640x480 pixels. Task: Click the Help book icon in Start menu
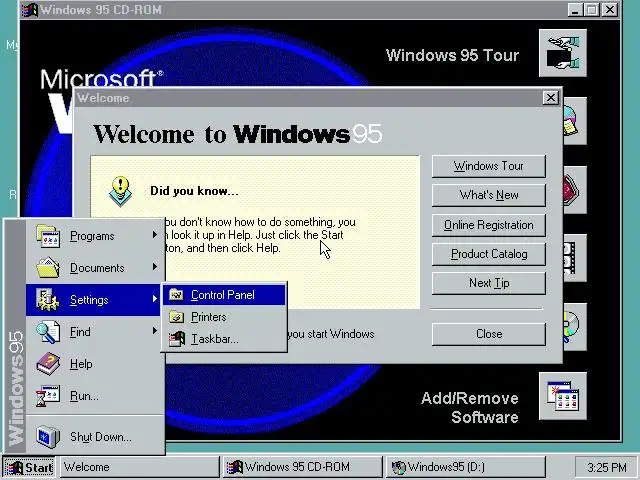[x=48, y=364]
